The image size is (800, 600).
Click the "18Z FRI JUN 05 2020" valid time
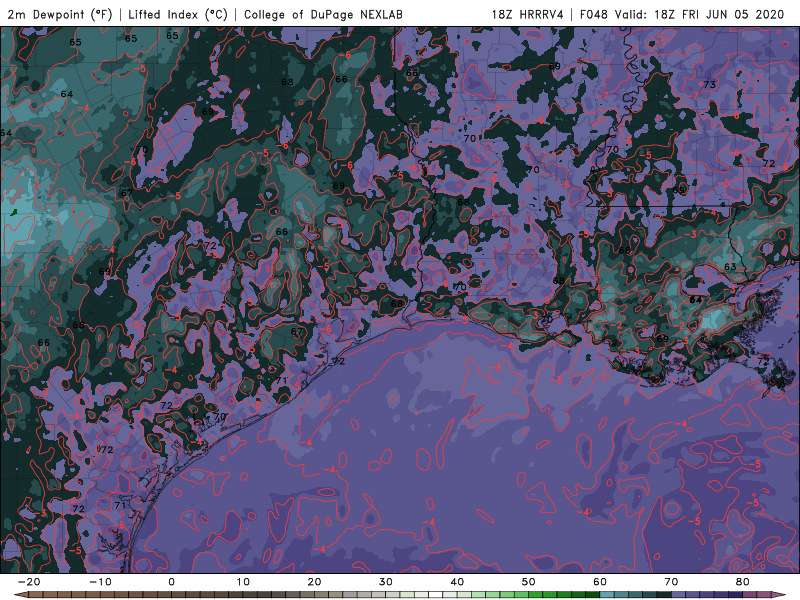(719, 14)
